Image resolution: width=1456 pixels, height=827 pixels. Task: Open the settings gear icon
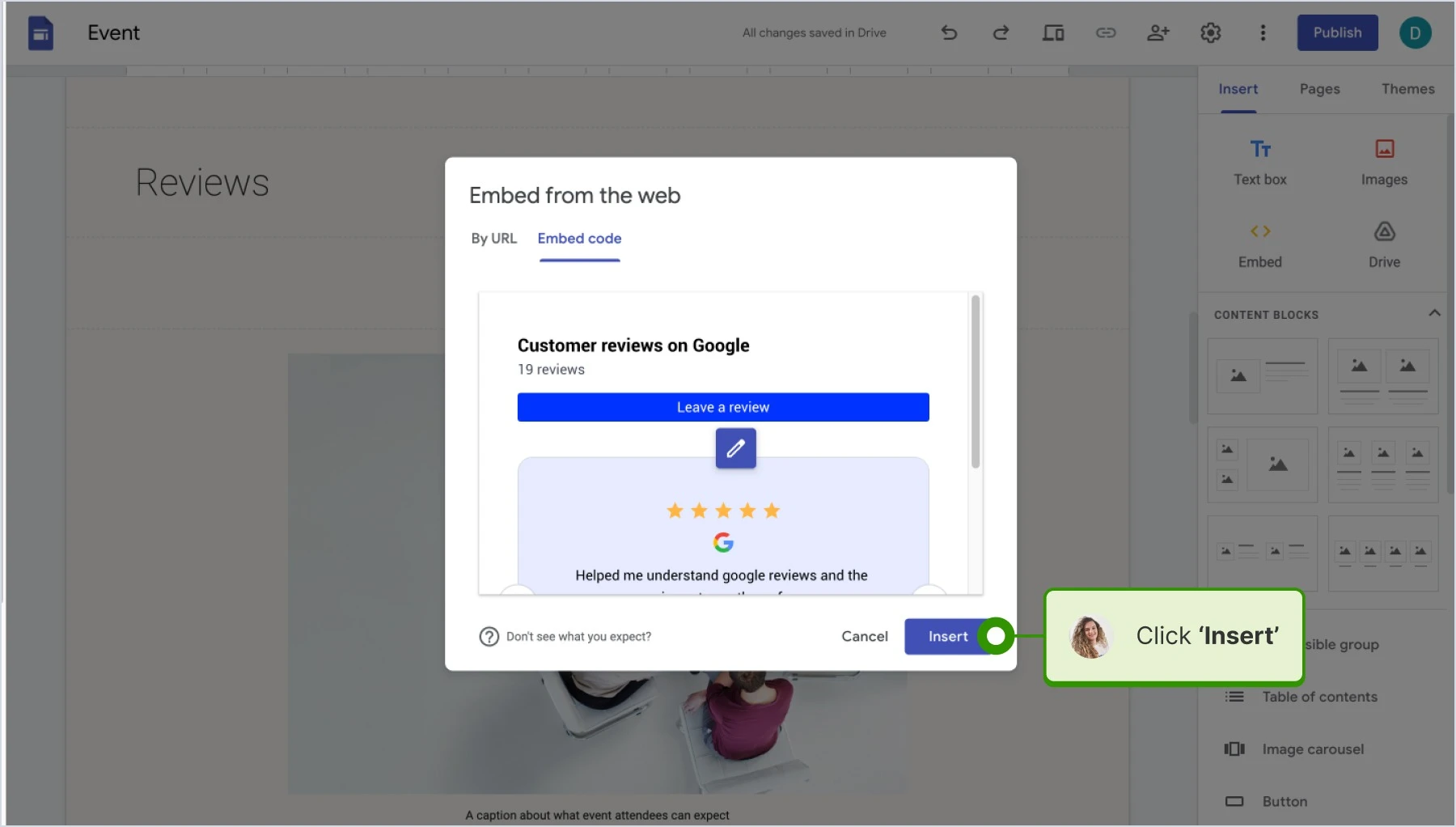1211,33
